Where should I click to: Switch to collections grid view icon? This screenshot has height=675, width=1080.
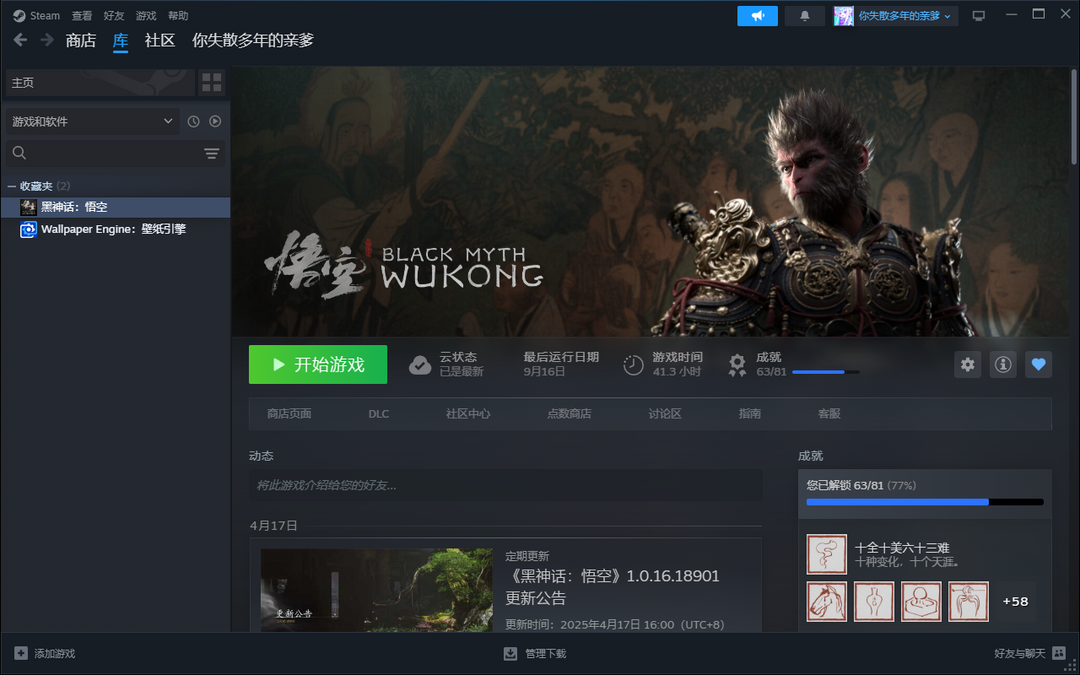[212, 83]
